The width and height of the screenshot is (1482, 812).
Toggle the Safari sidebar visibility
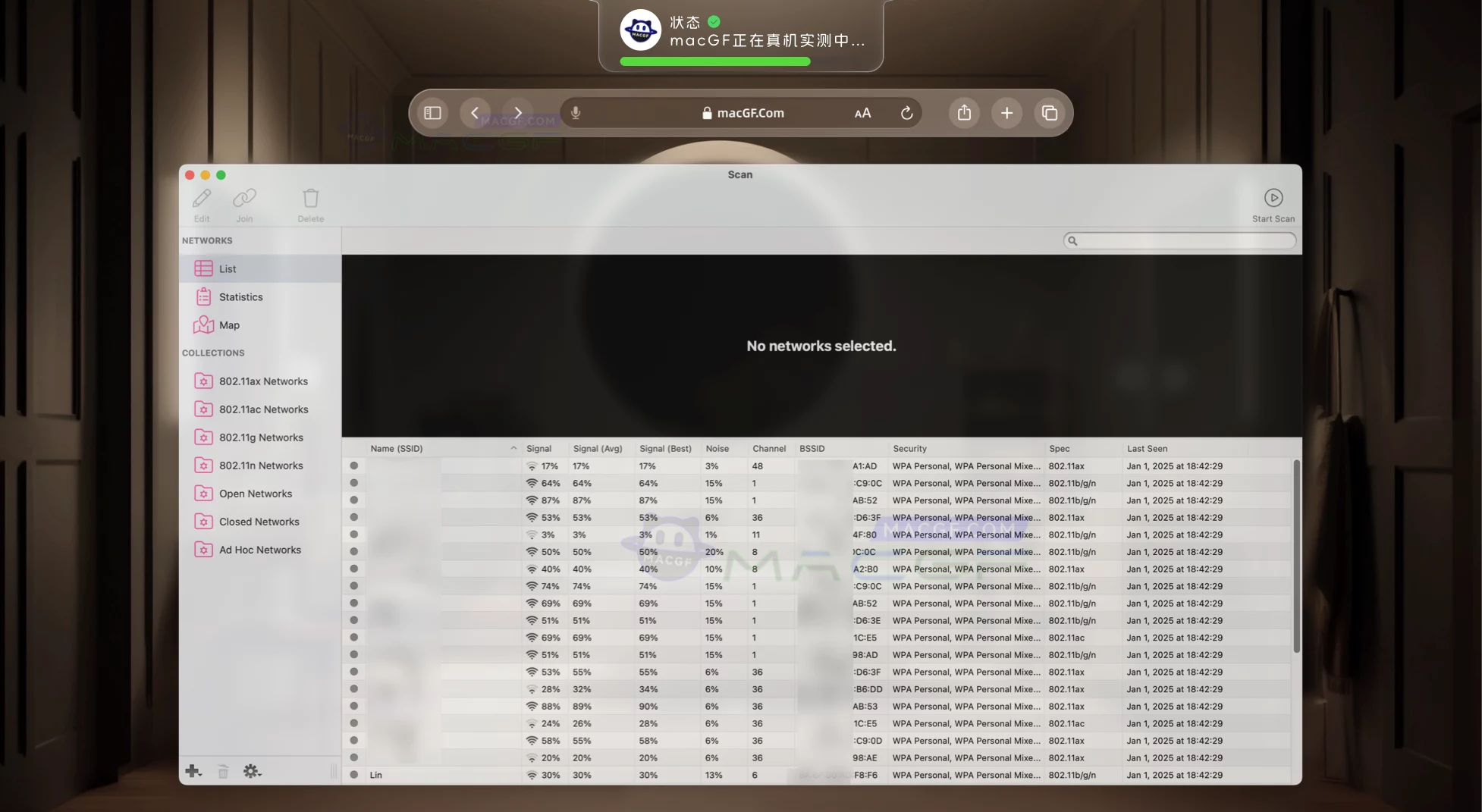[432, 112]
